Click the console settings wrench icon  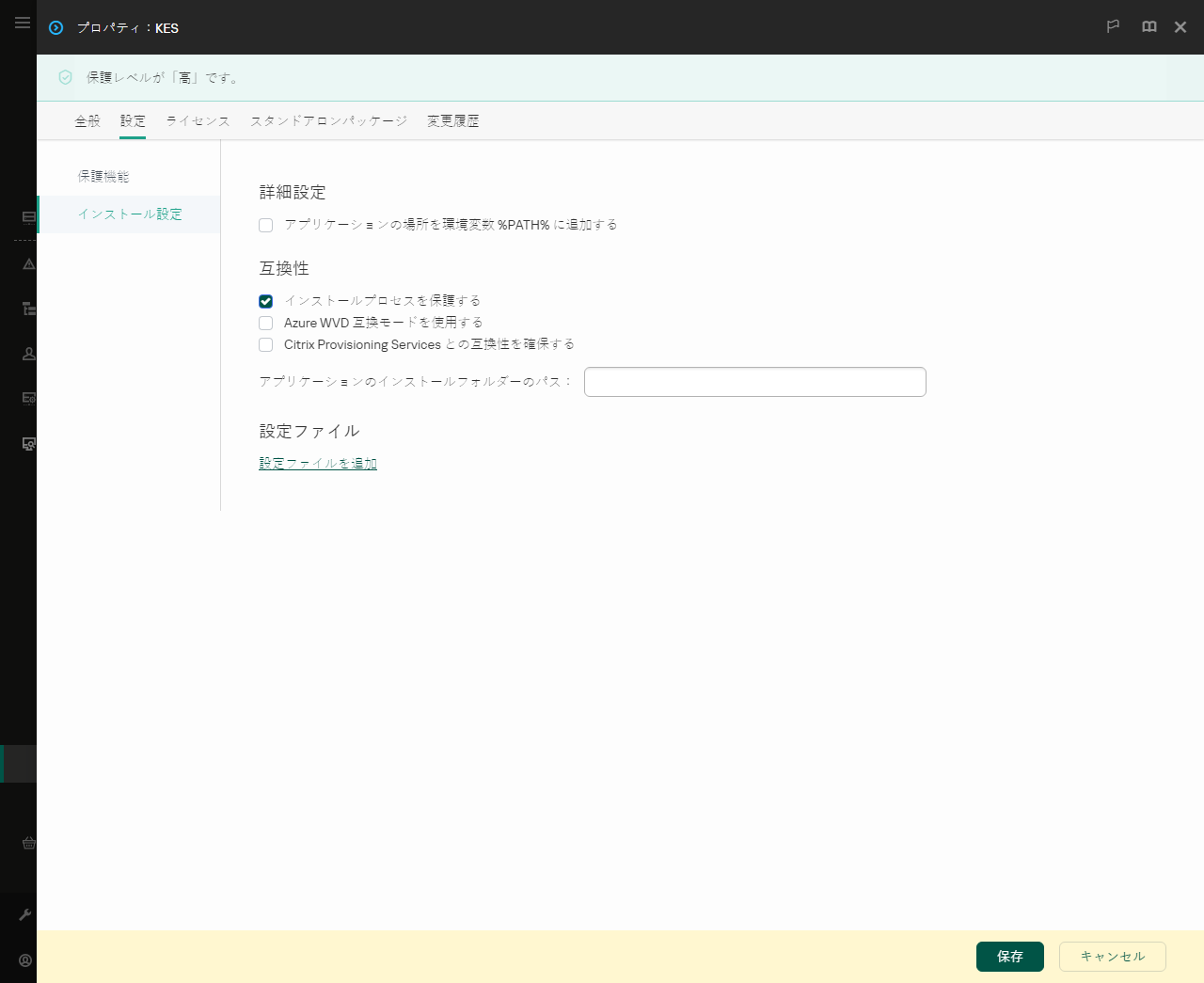click(x=27, y=913)
